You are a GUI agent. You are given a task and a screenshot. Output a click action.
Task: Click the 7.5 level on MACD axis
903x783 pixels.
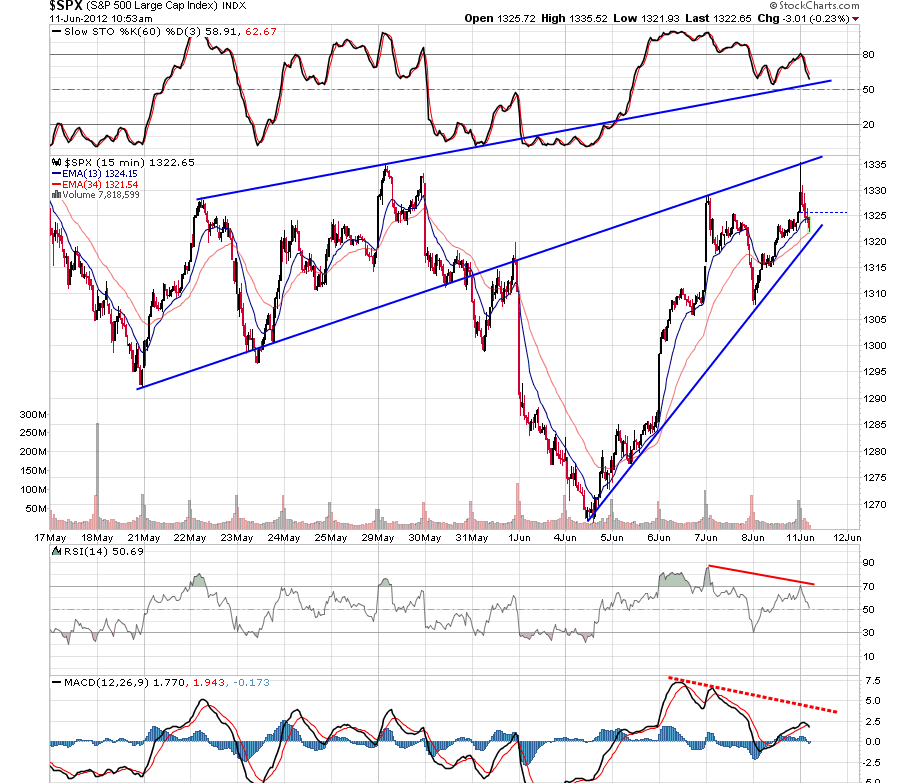point(873,681)
